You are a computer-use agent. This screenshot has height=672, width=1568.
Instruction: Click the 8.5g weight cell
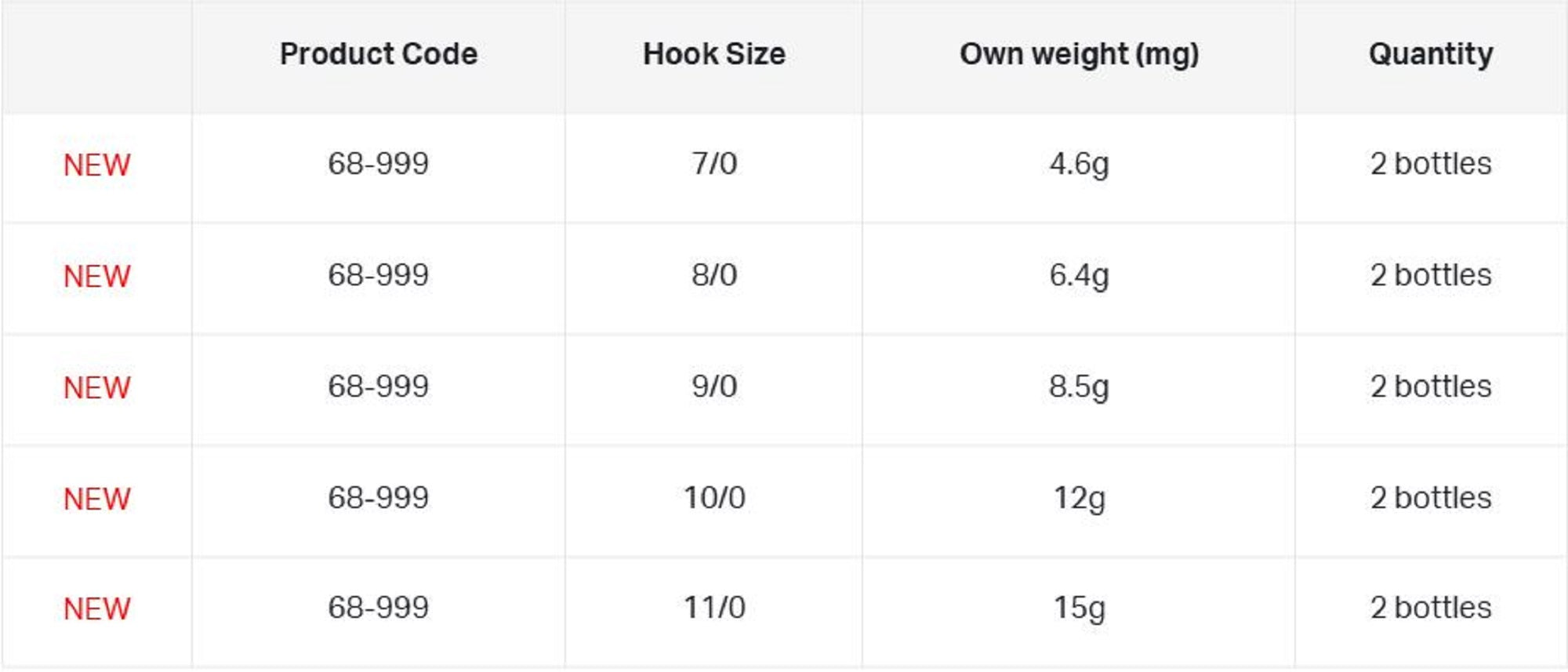1079,387
